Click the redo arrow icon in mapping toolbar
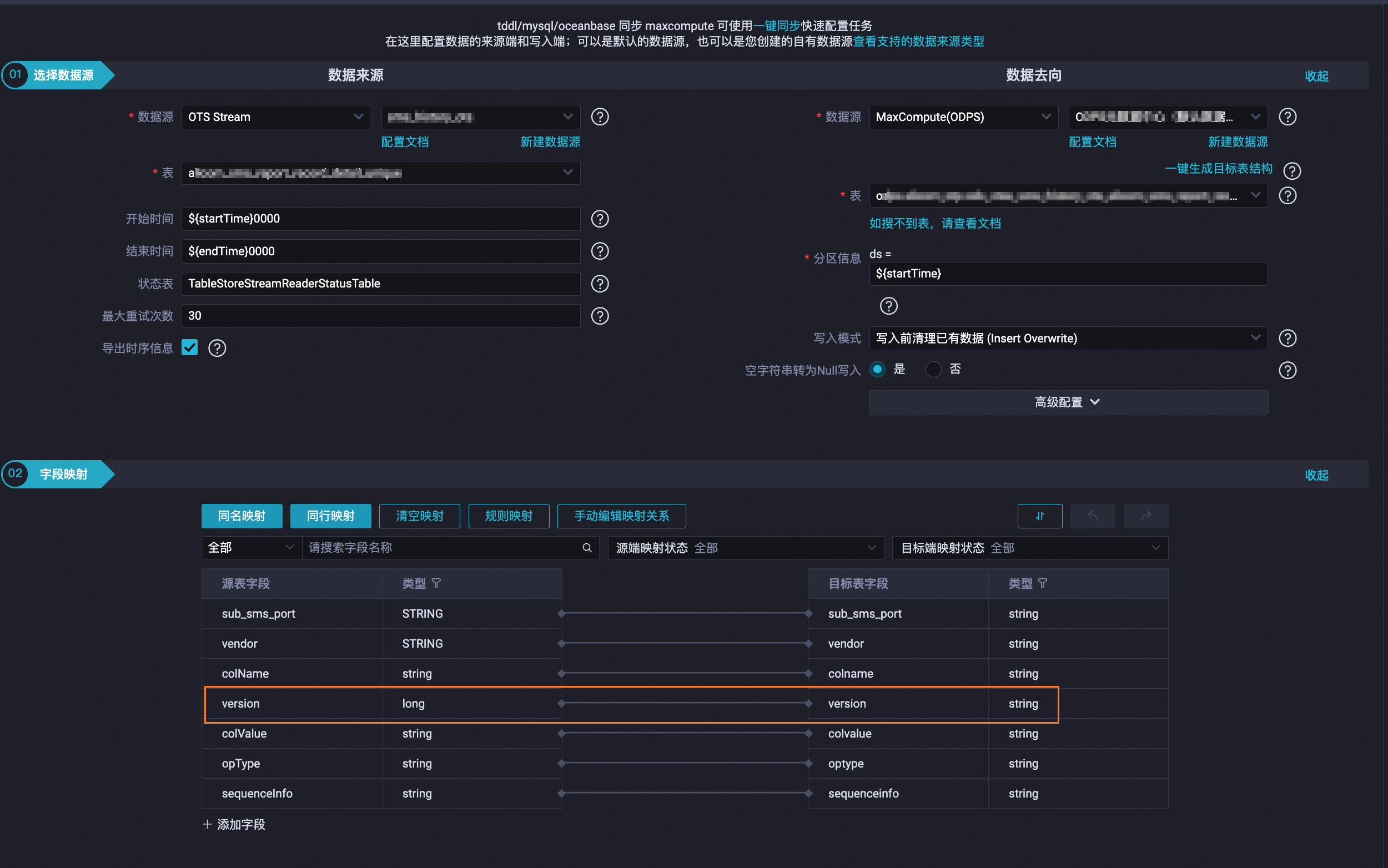The image size is (1388, 868). [x=1146, y=516]
